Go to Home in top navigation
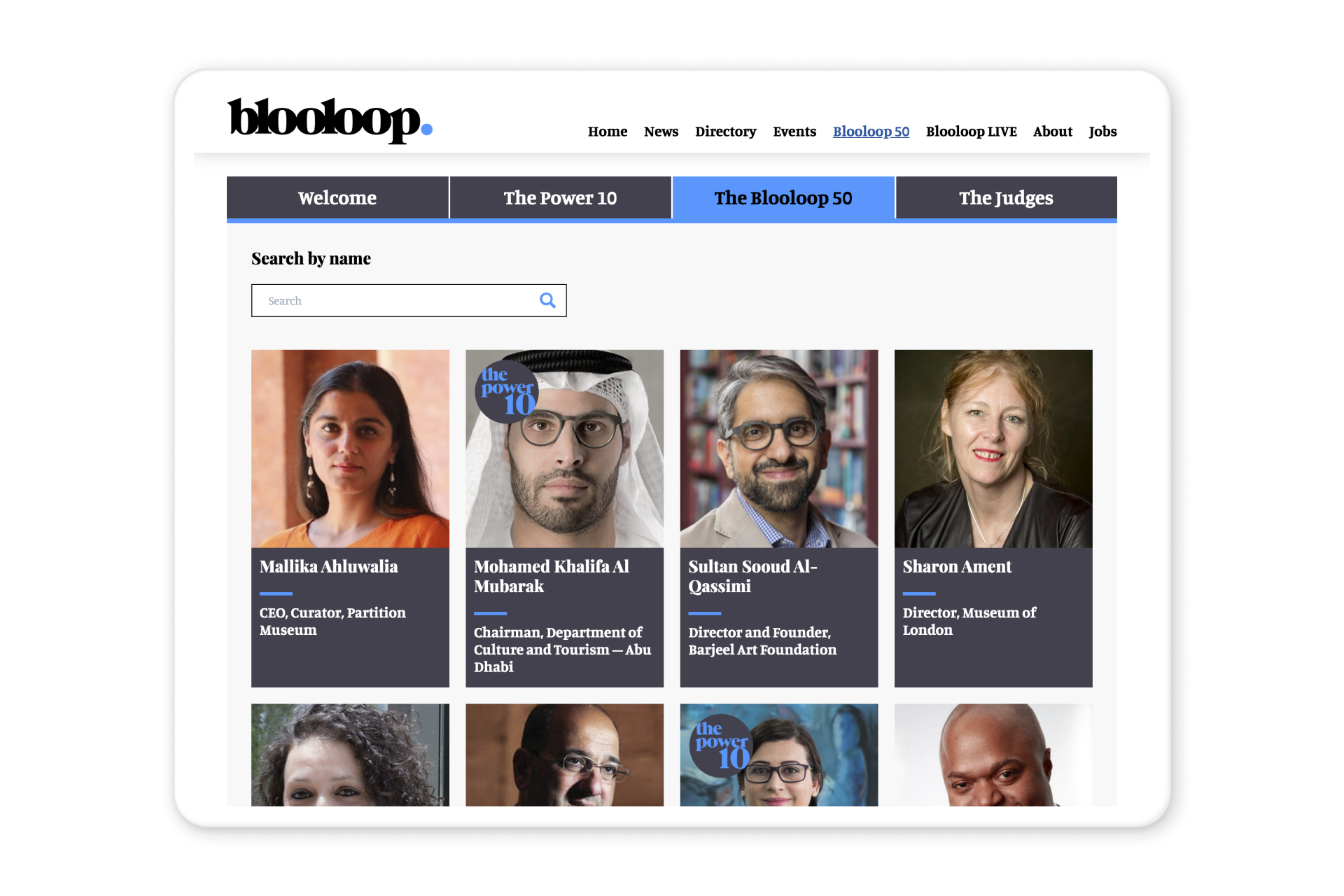Screen dimensions: 1344x896 click(x=608, y=132)
